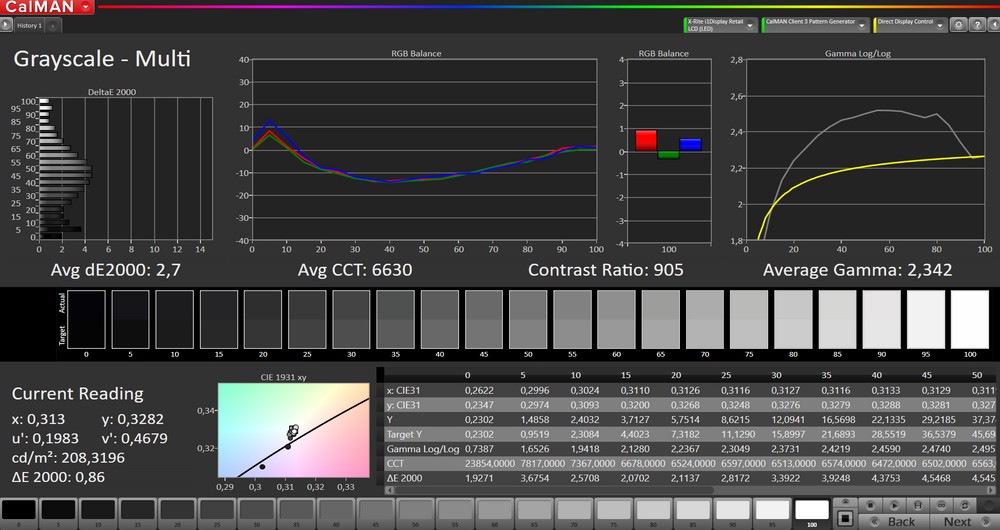Switch to the History 1 tab
This screenshot has width=1000, height=530.
[x=29, y=25]
